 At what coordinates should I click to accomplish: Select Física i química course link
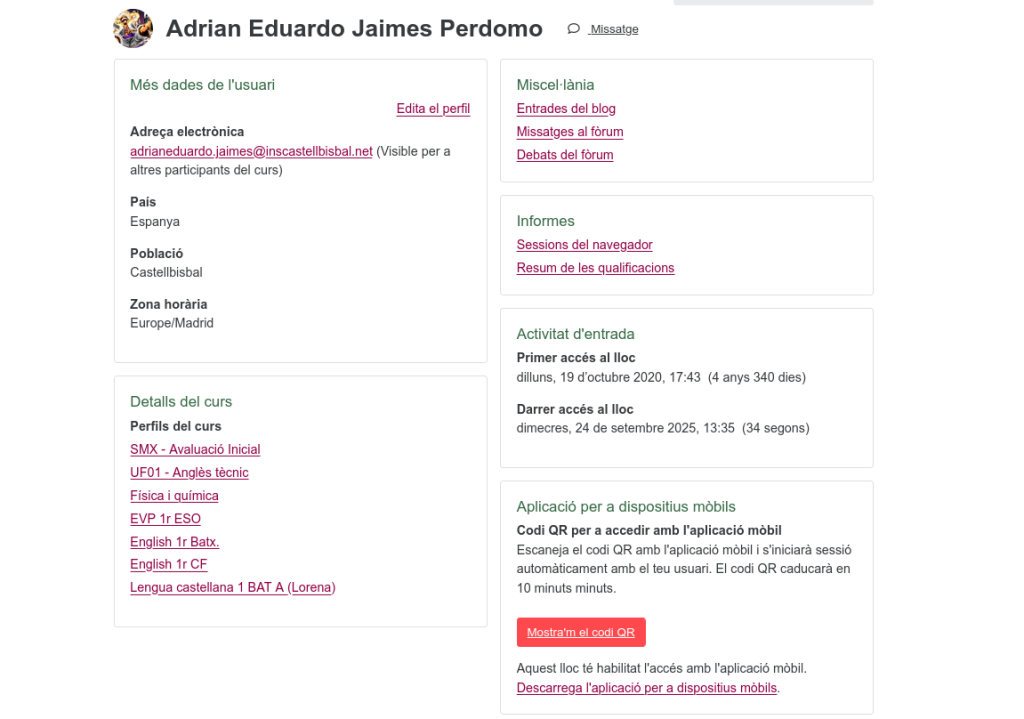(x=174, y=496)
